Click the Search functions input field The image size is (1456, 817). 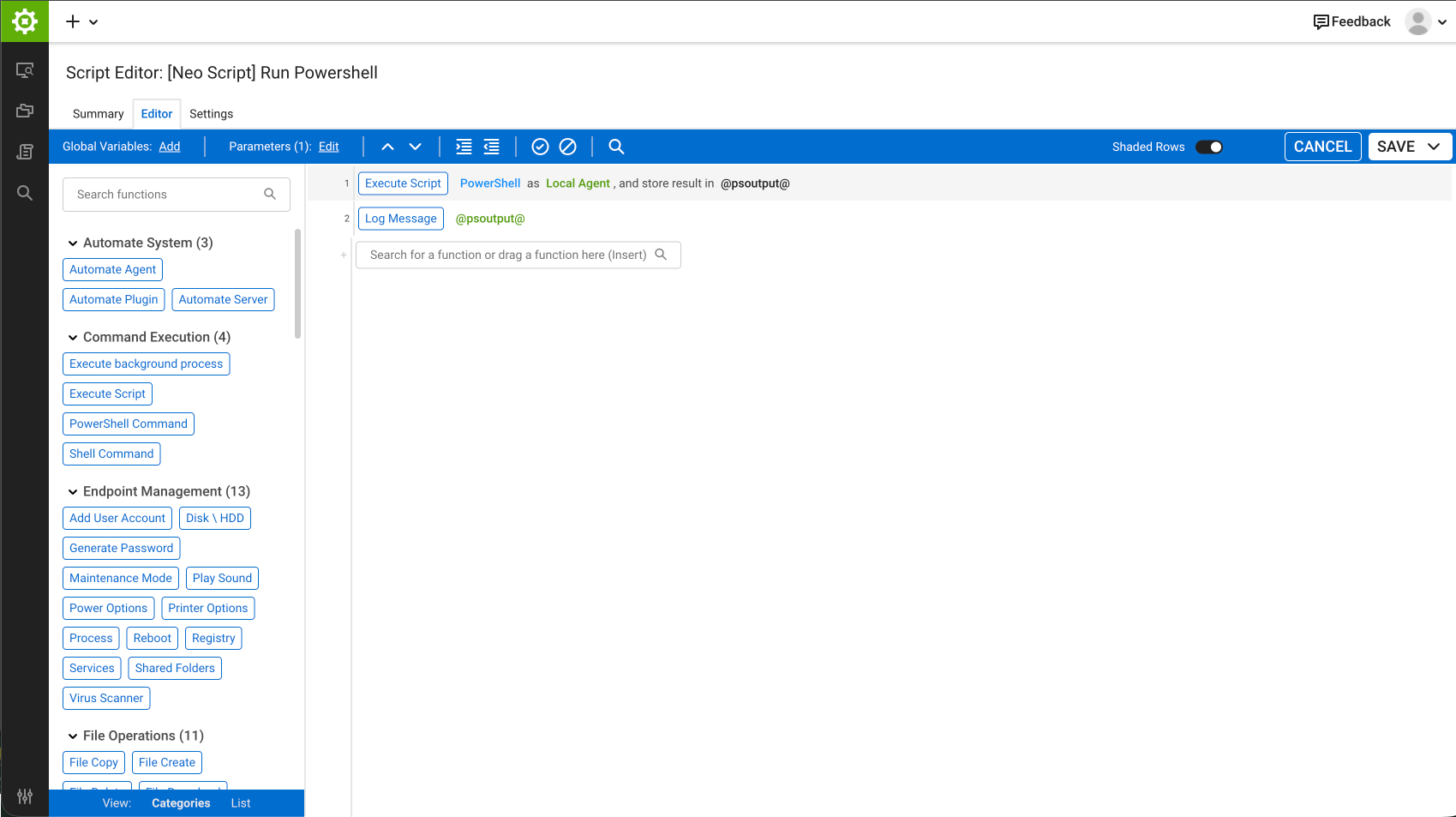[x=177, y=195]
